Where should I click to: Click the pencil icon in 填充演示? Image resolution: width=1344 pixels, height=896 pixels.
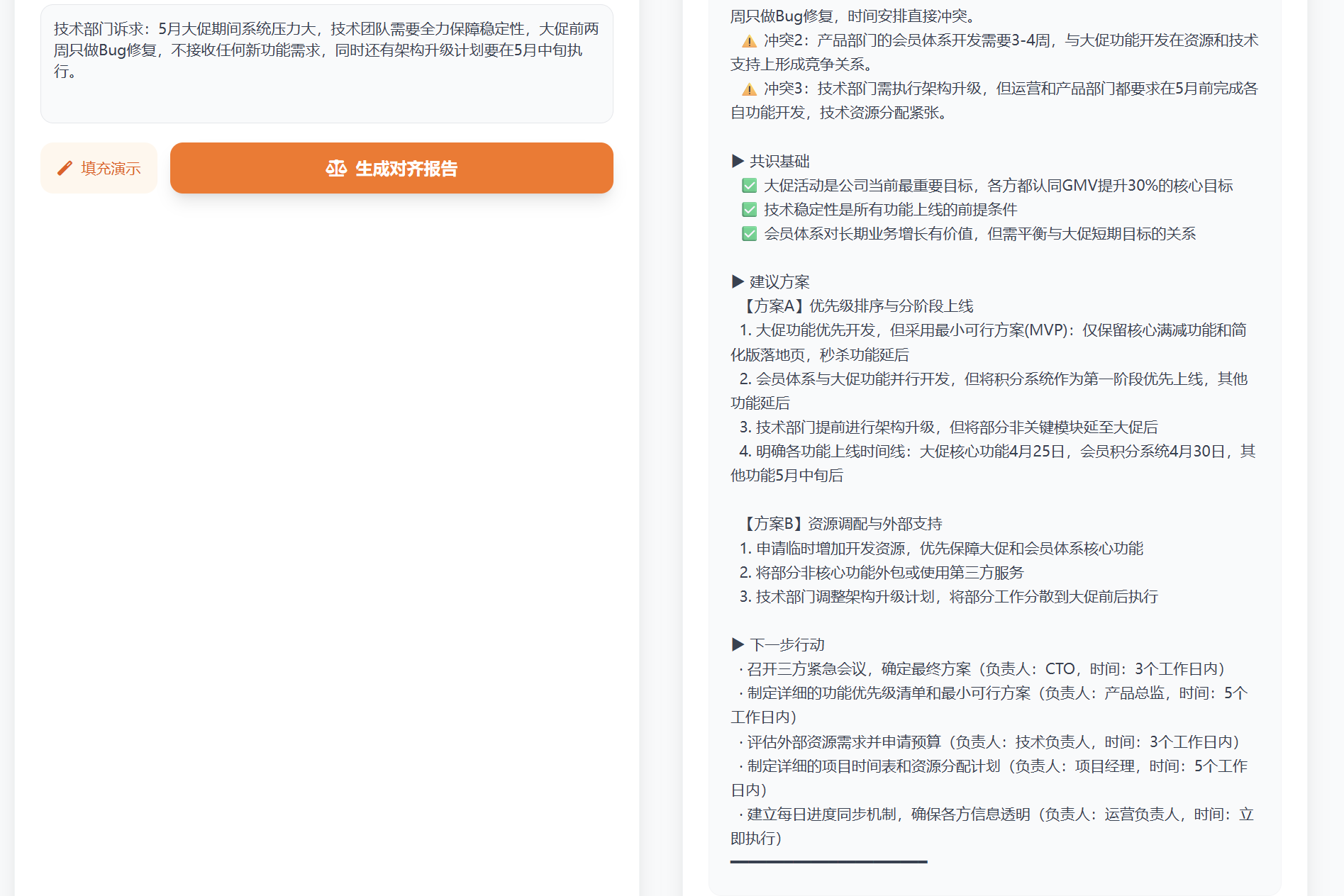[65, 168]
